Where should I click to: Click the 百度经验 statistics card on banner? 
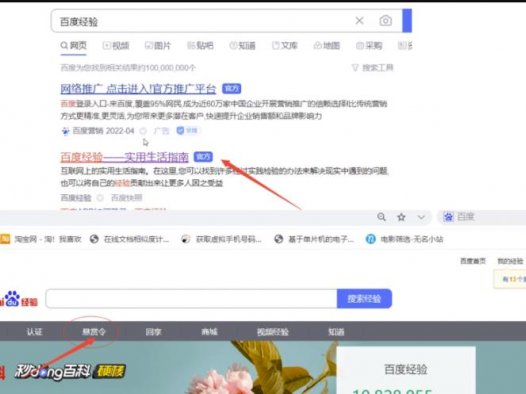[x=406, y=370]
